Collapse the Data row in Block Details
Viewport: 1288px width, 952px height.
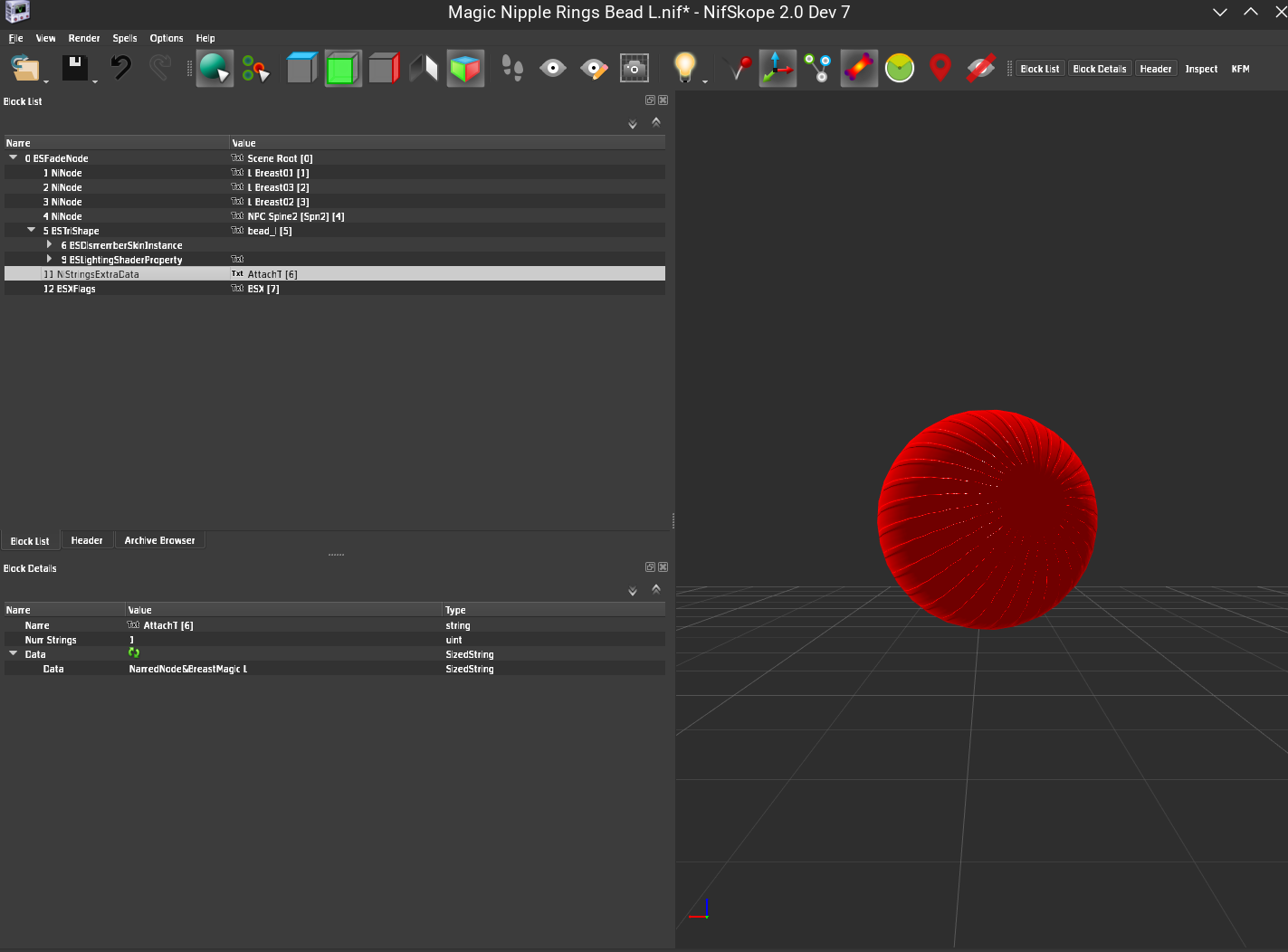[x=14, y=653]
